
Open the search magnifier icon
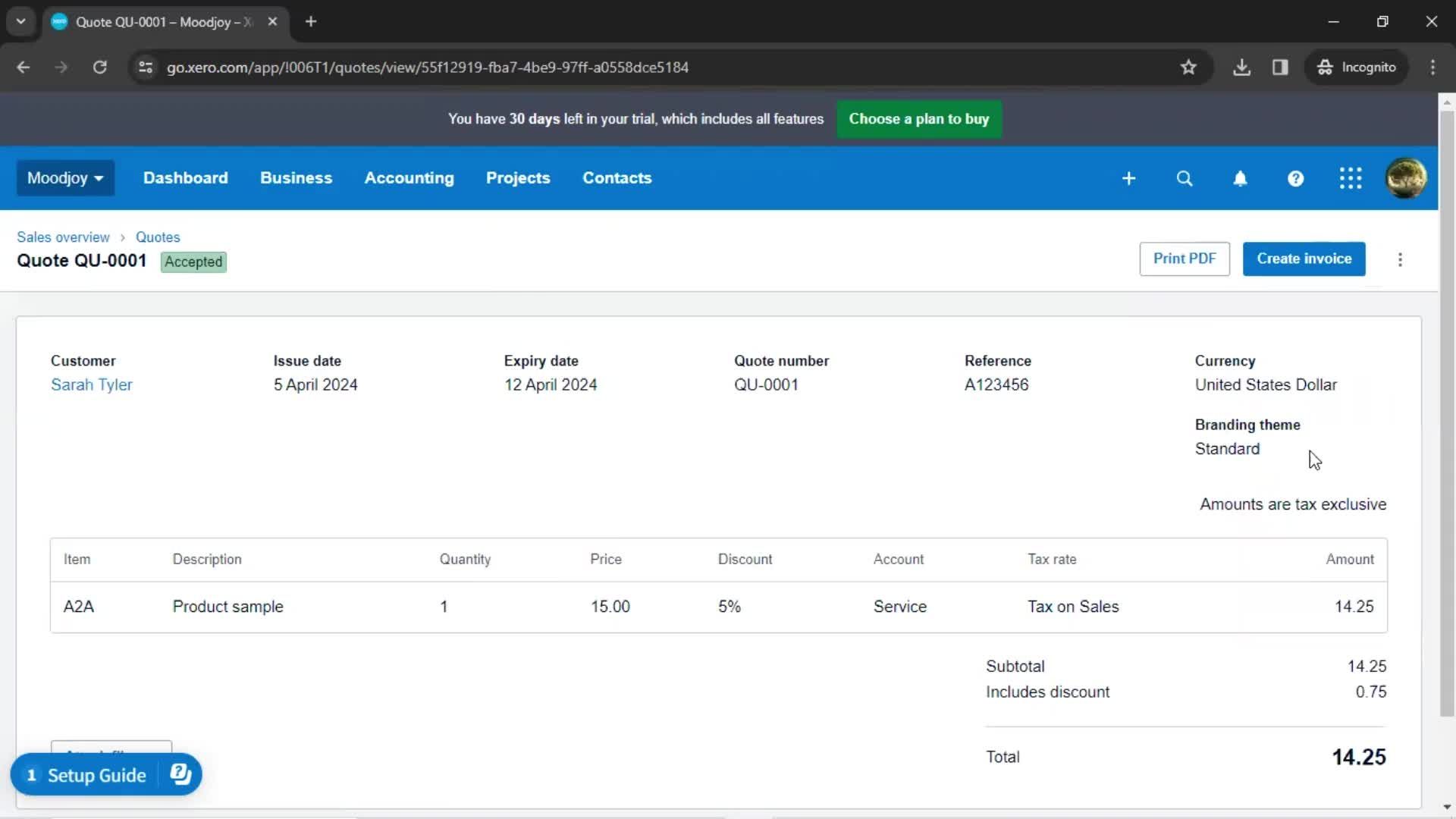(1185, 178)
